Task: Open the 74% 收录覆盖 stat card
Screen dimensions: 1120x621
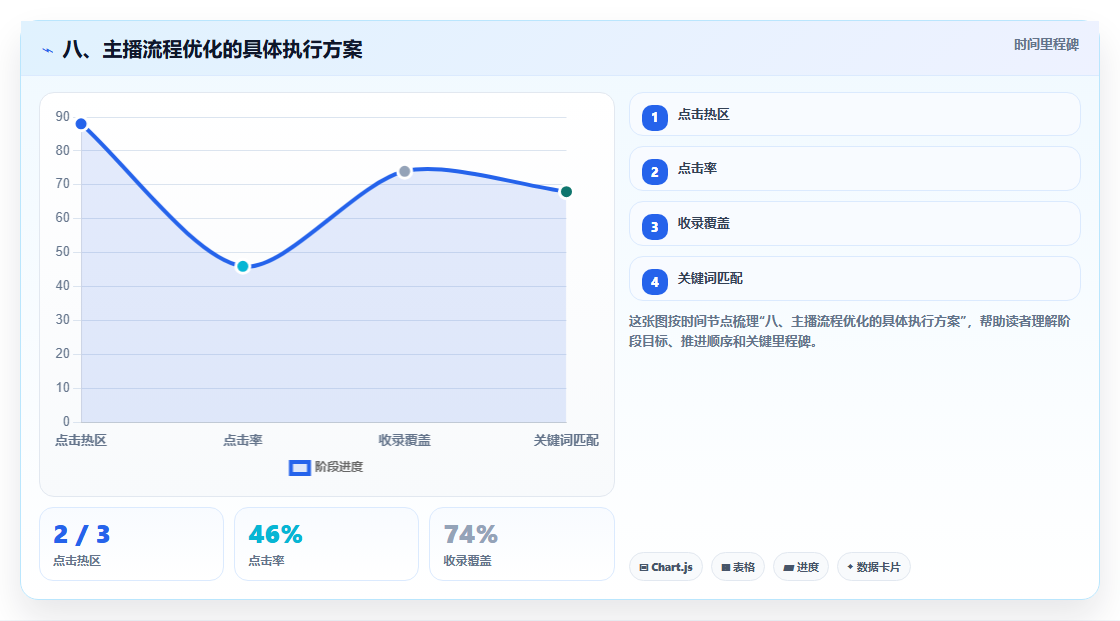Action: pos(521,544)
